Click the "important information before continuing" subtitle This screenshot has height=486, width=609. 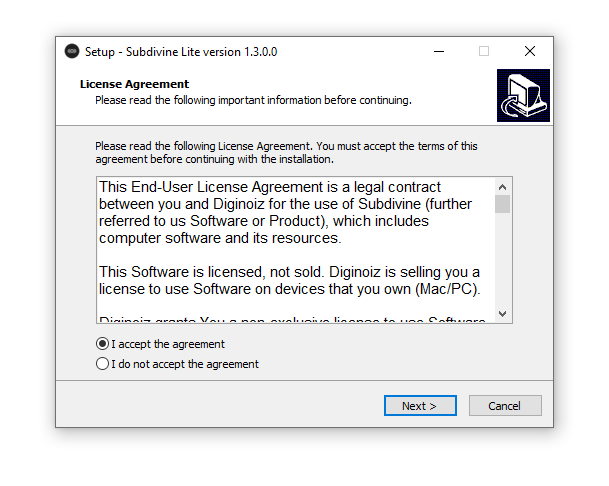[x=253, y=100]
